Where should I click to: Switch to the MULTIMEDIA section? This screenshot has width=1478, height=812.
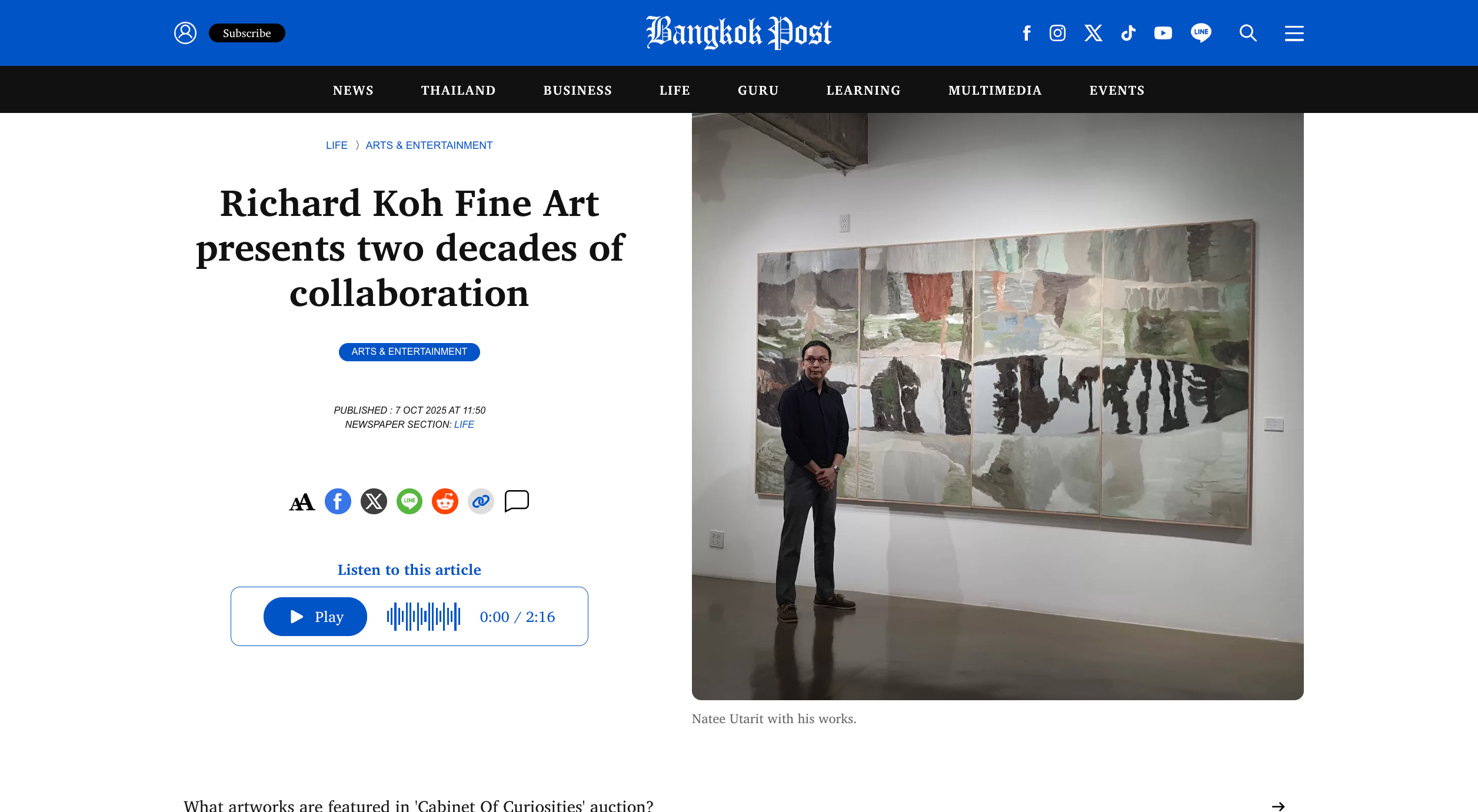coord(994,90)
